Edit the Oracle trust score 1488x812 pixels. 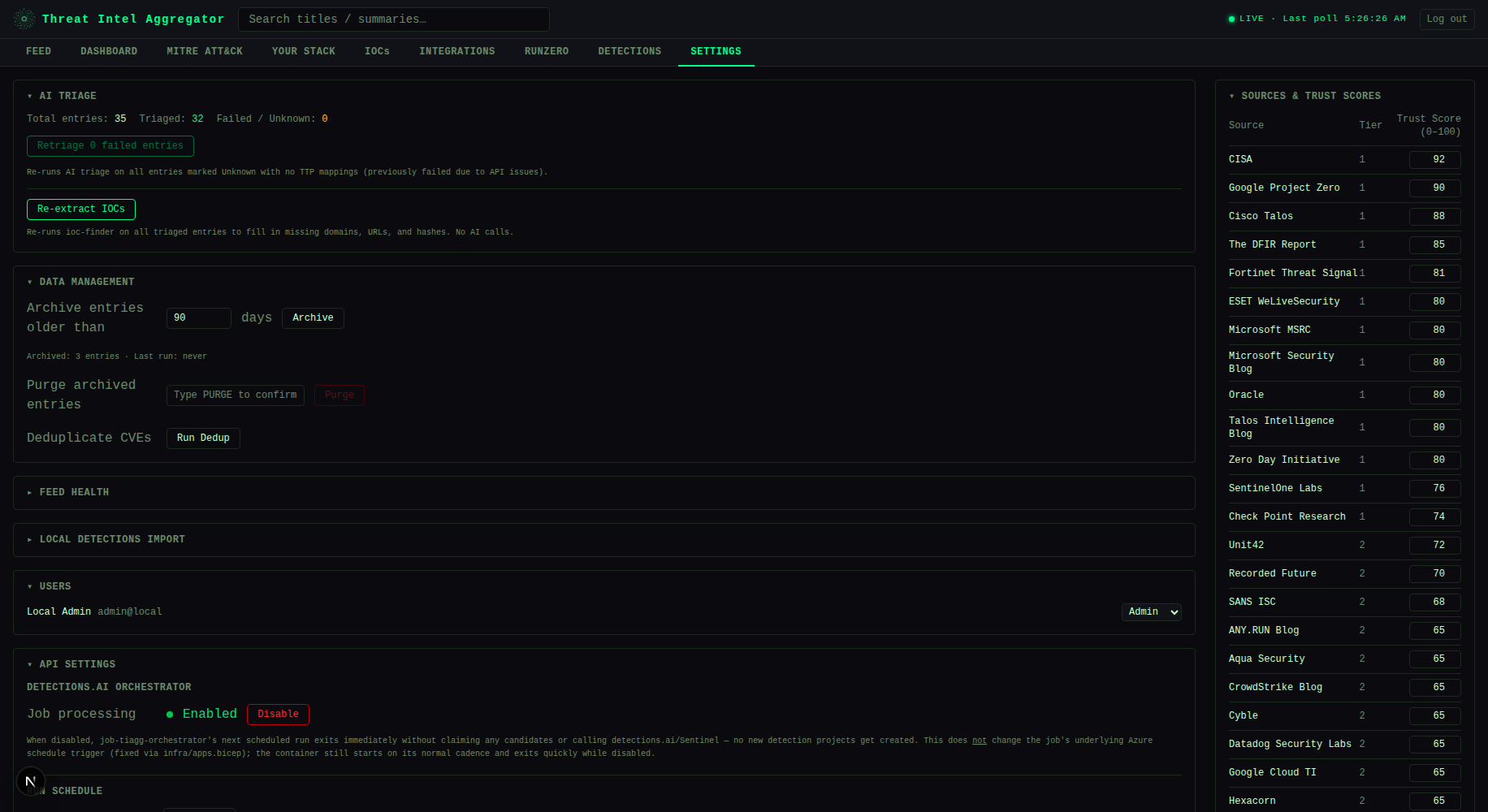[x=1434, y=395]
